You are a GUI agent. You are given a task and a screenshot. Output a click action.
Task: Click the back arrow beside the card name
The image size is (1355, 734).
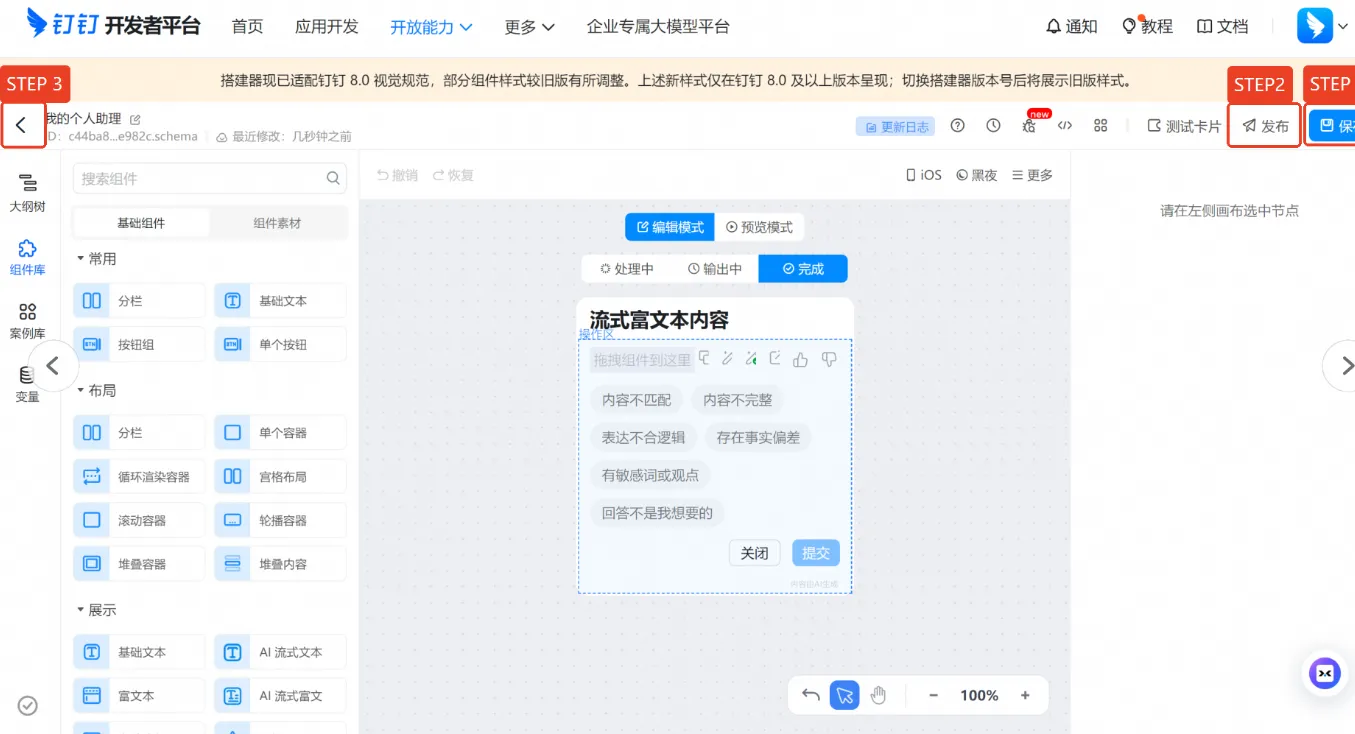[21, 126]
